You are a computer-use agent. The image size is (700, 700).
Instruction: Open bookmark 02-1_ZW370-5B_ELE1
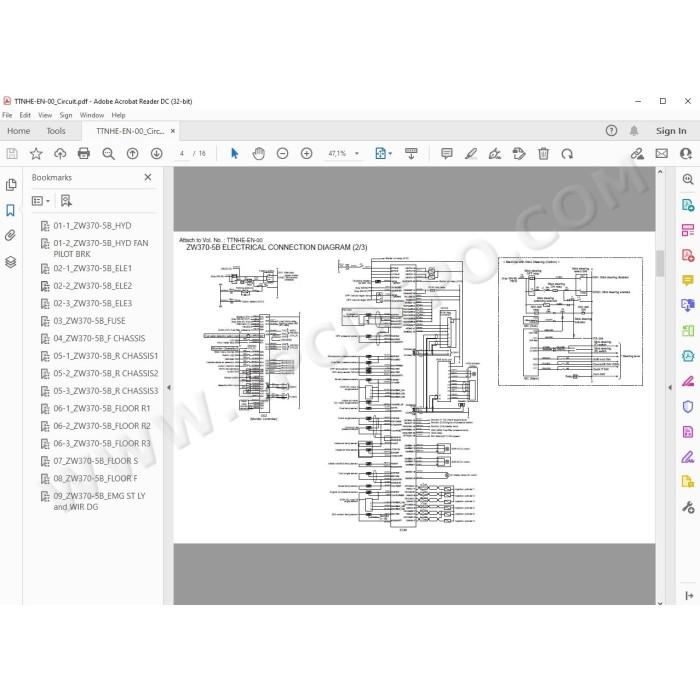click(x=92, y=268)
